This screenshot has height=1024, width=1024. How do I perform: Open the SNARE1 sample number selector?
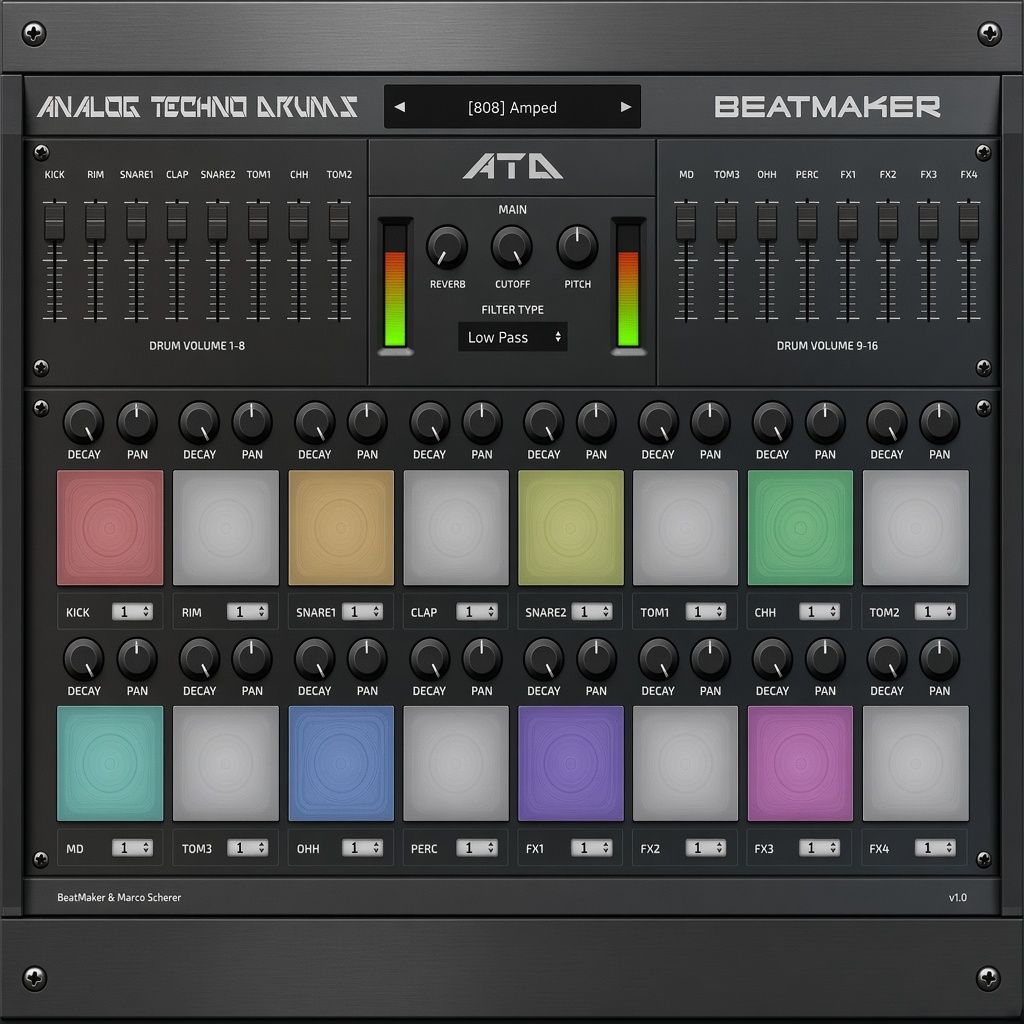pyautogui.click(x=362, y=612)
